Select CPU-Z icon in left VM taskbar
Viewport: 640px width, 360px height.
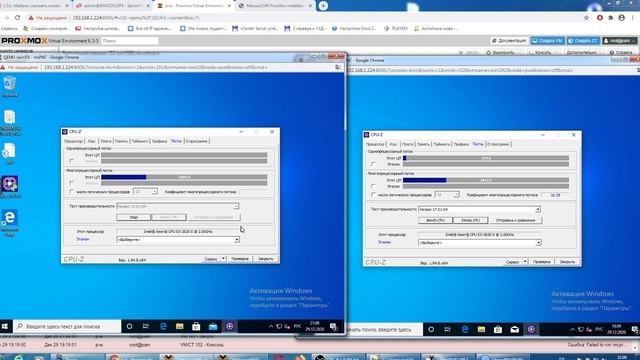click(x=230, y=326)
